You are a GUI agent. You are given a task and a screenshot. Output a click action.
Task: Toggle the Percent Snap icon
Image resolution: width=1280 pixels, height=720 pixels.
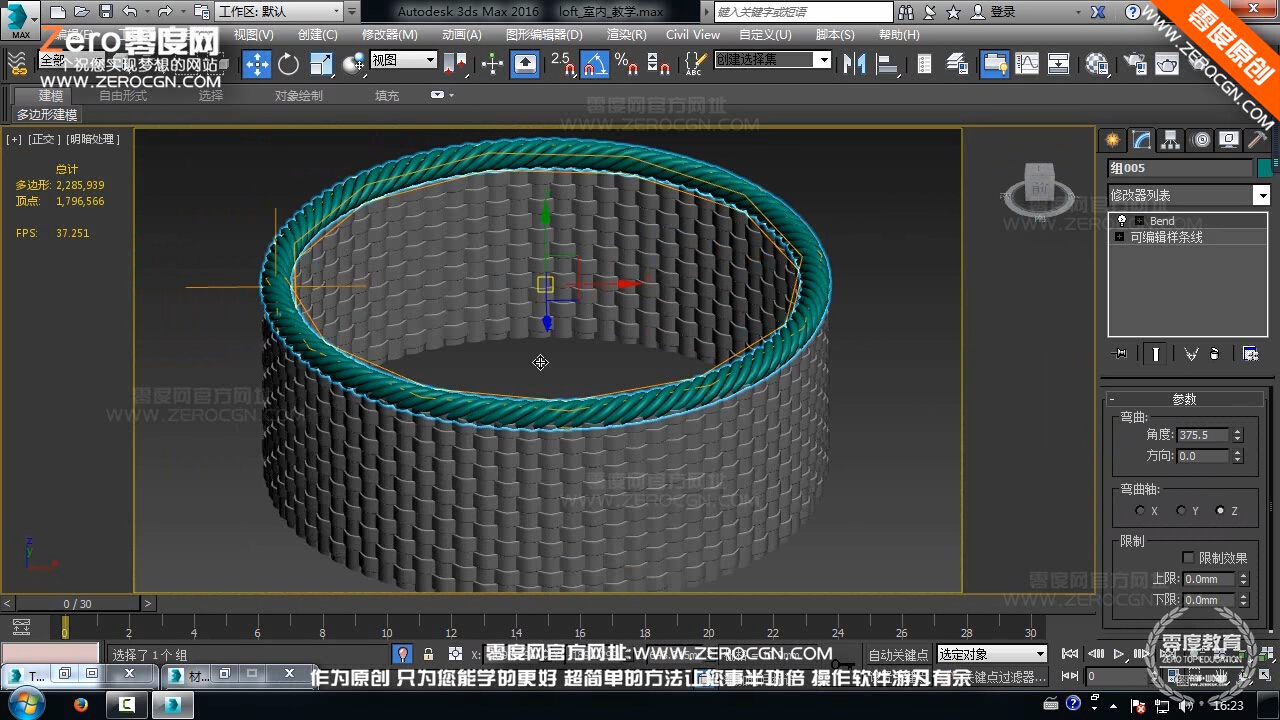point(627,64)
